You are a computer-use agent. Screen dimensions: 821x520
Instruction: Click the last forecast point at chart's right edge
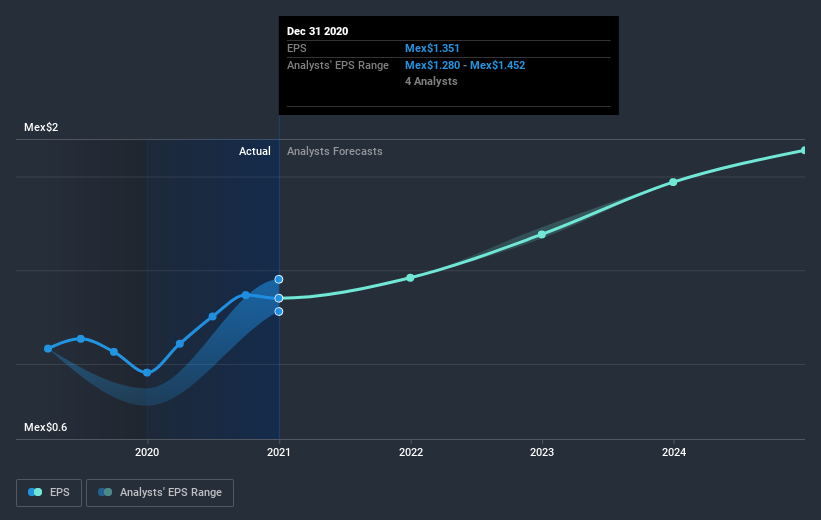point(804,151)
